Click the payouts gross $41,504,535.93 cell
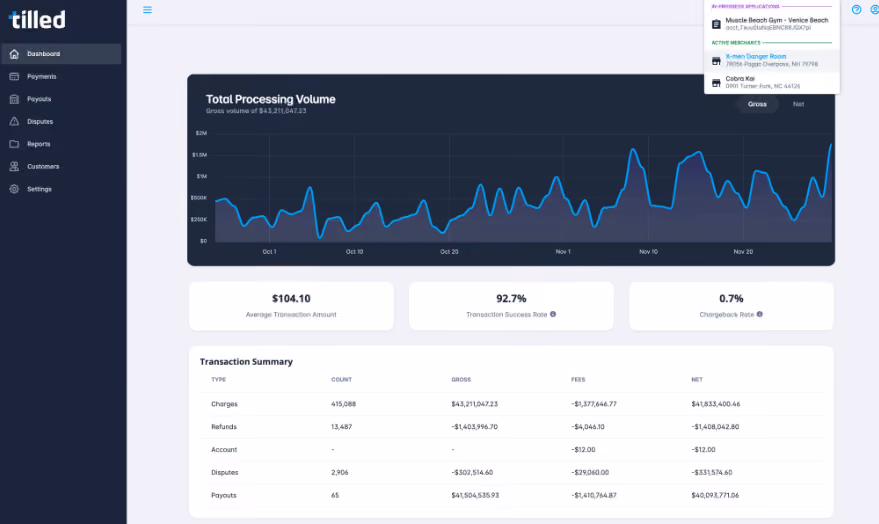The image size is (879, 524). click(x=475, y=495)
